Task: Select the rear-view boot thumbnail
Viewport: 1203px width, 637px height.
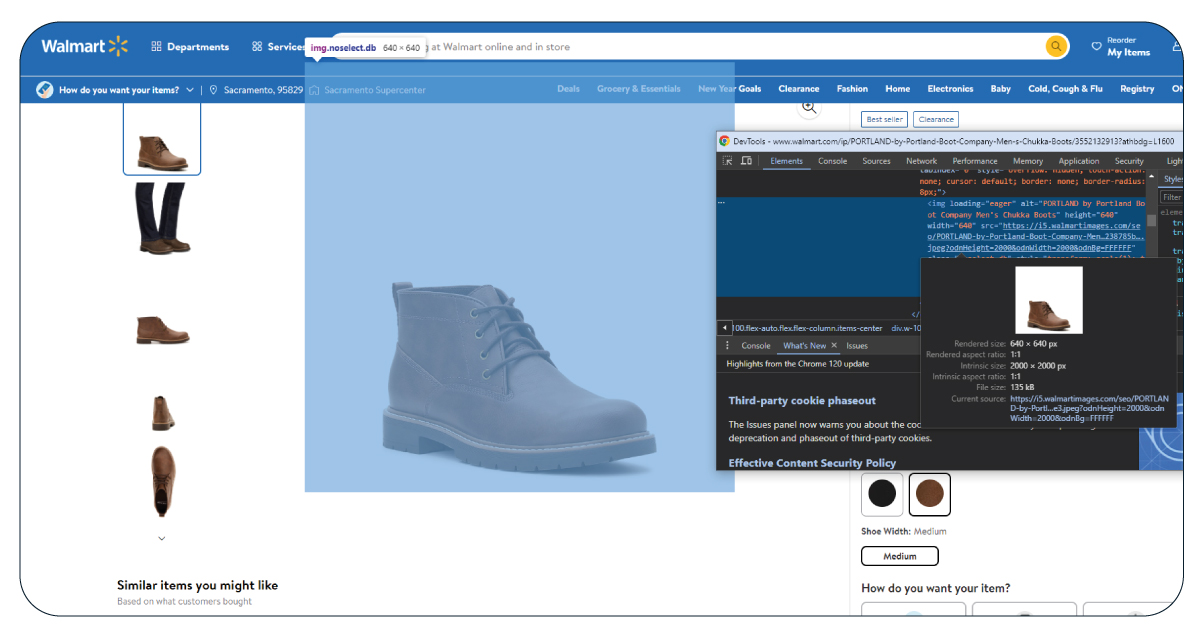Action: (162, 412)
